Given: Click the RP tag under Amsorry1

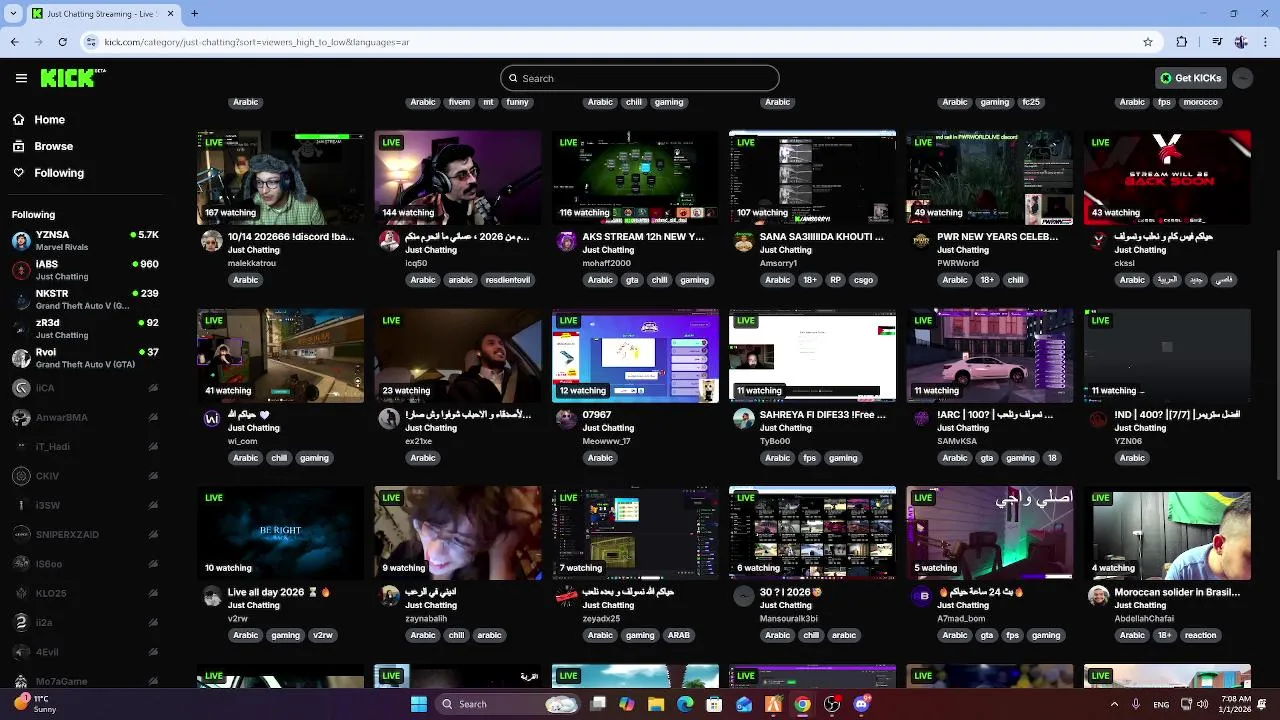Looking at the screenshot, I should pos(835,280).
